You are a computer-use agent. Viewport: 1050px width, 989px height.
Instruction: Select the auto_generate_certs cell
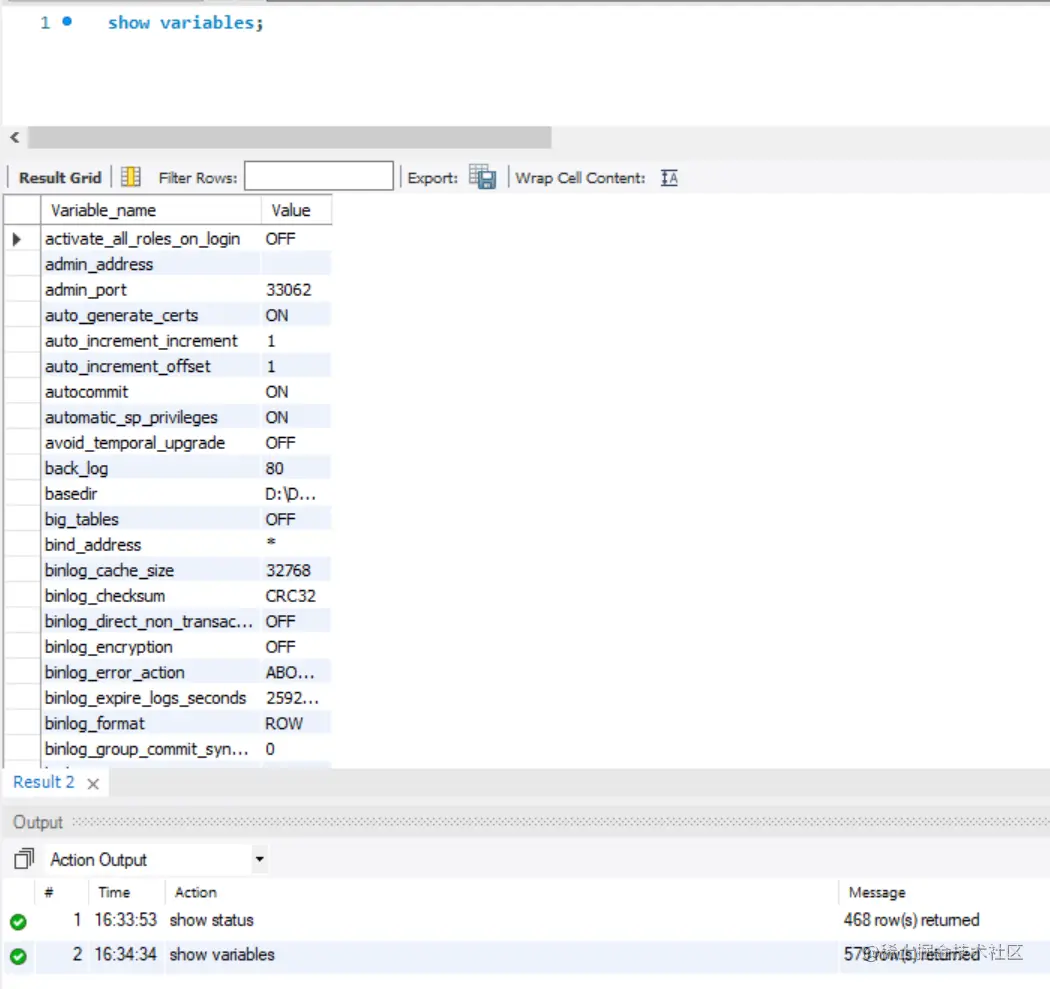[x=151, y=315]
